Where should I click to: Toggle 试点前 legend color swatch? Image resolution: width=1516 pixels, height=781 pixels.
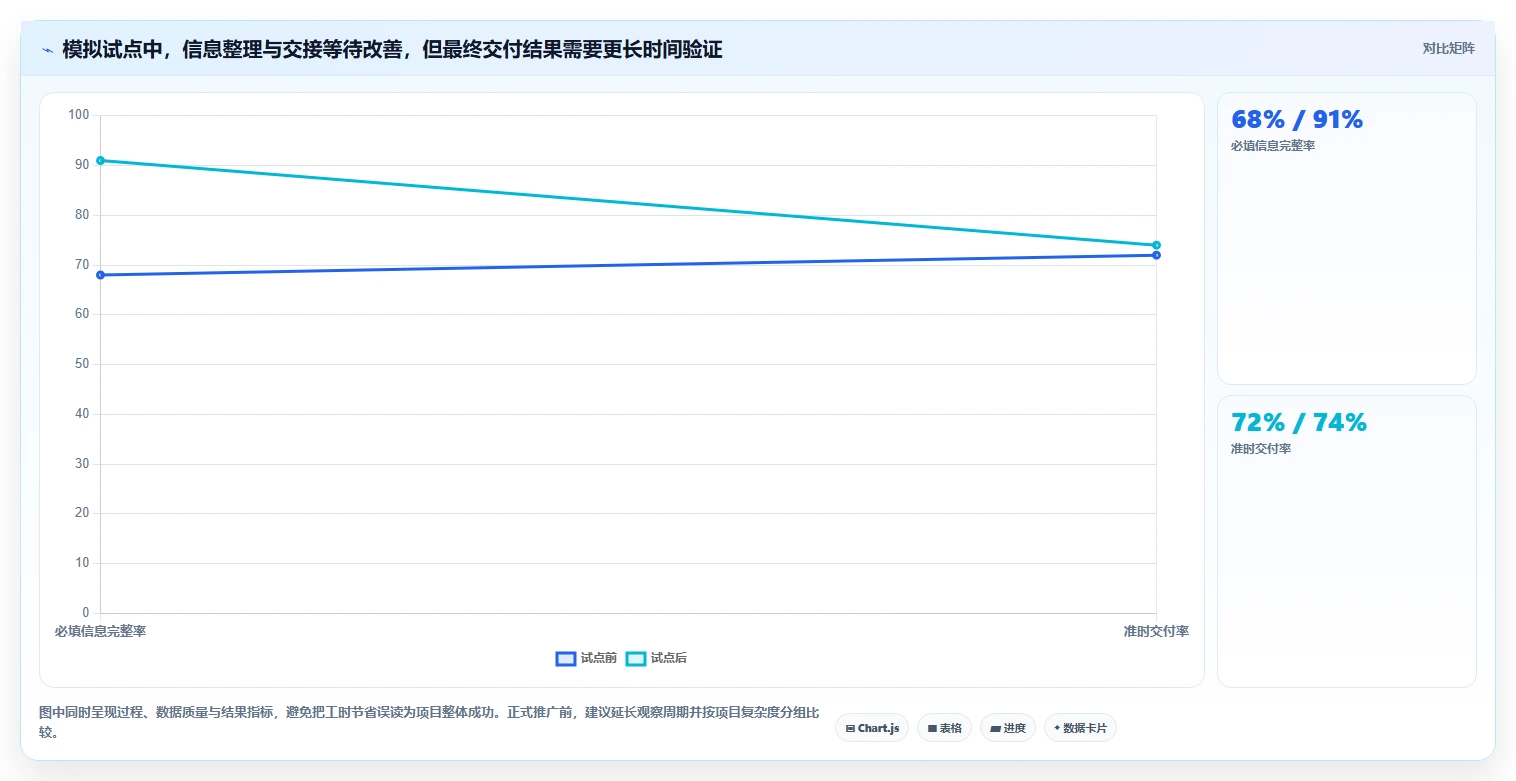click(566, 658)
